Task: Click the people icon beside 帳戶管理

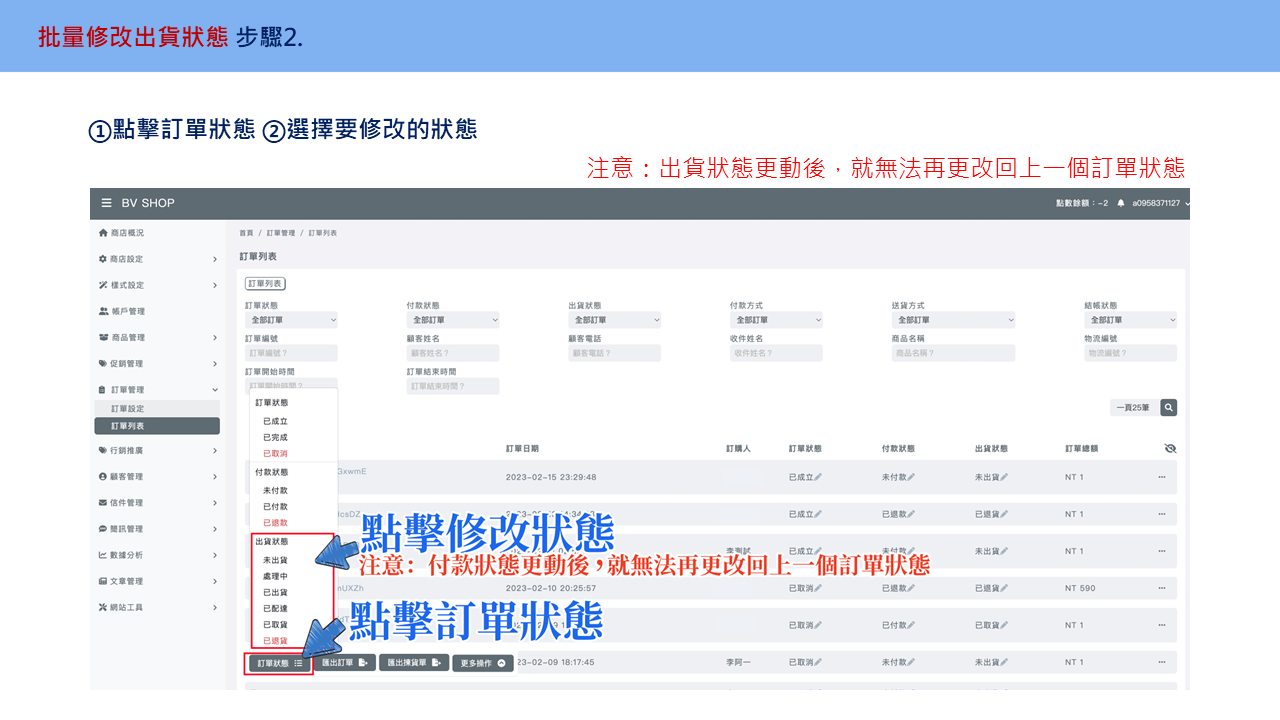Action: click(103, 311)
